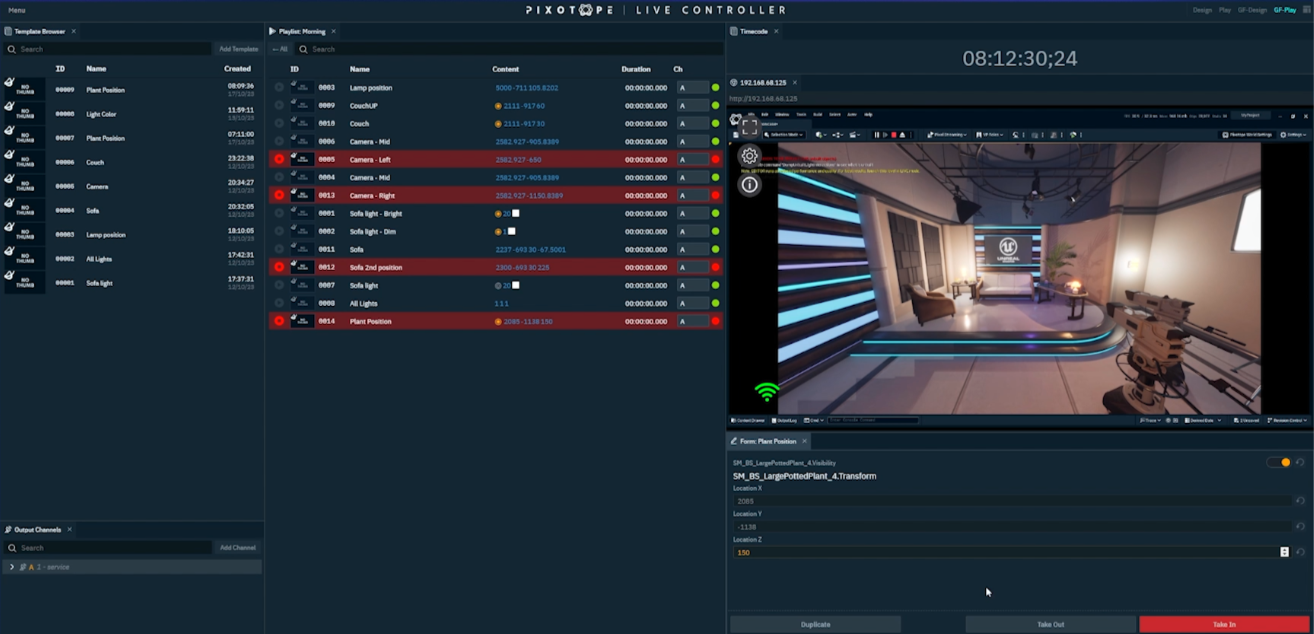
Task: Select the All Lights template in Template Browser
Action: [132, 258]
